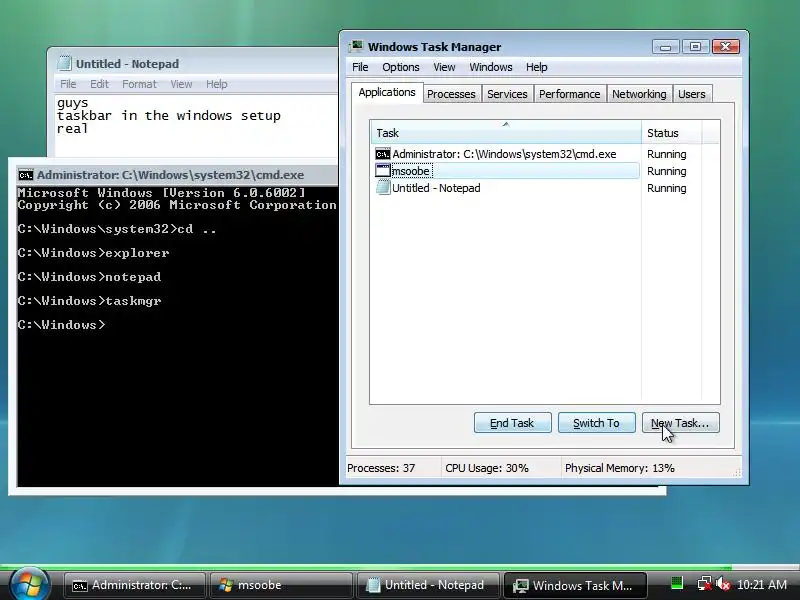Click the Switch To button
Image resolution: width=800 pixels, height=600 pixels.
[x=596, y=423]
